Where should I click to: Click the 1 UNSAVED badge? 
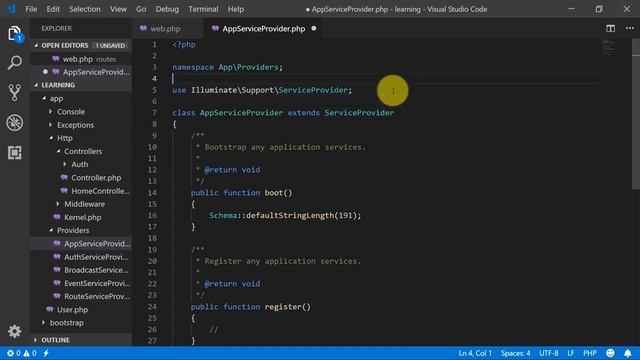[110, 45]
